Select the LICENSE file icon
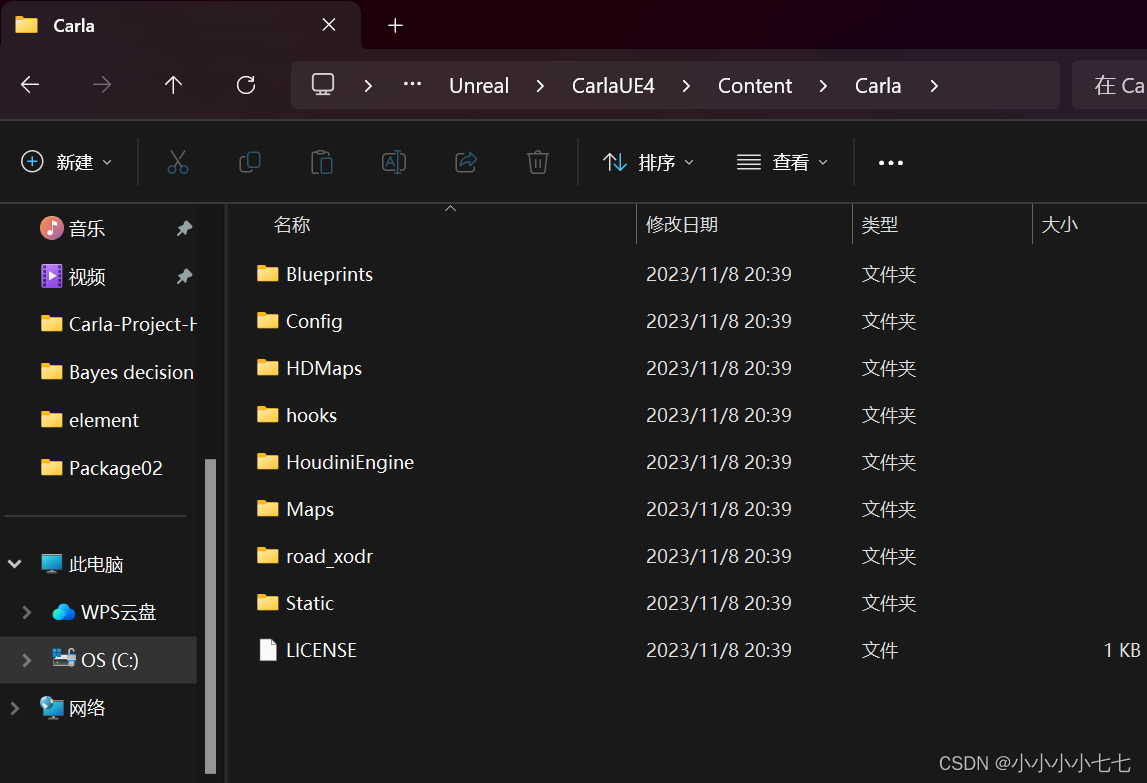This screenshot has width=1147, height=783. [x=268, y=650]
